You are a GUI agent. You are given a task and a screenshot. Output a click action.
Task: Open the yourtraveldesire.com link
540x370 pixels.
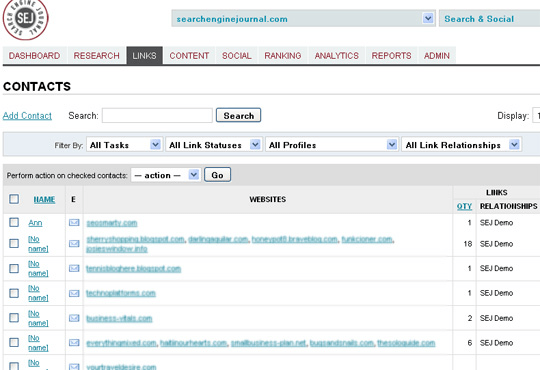pos(121,367)
